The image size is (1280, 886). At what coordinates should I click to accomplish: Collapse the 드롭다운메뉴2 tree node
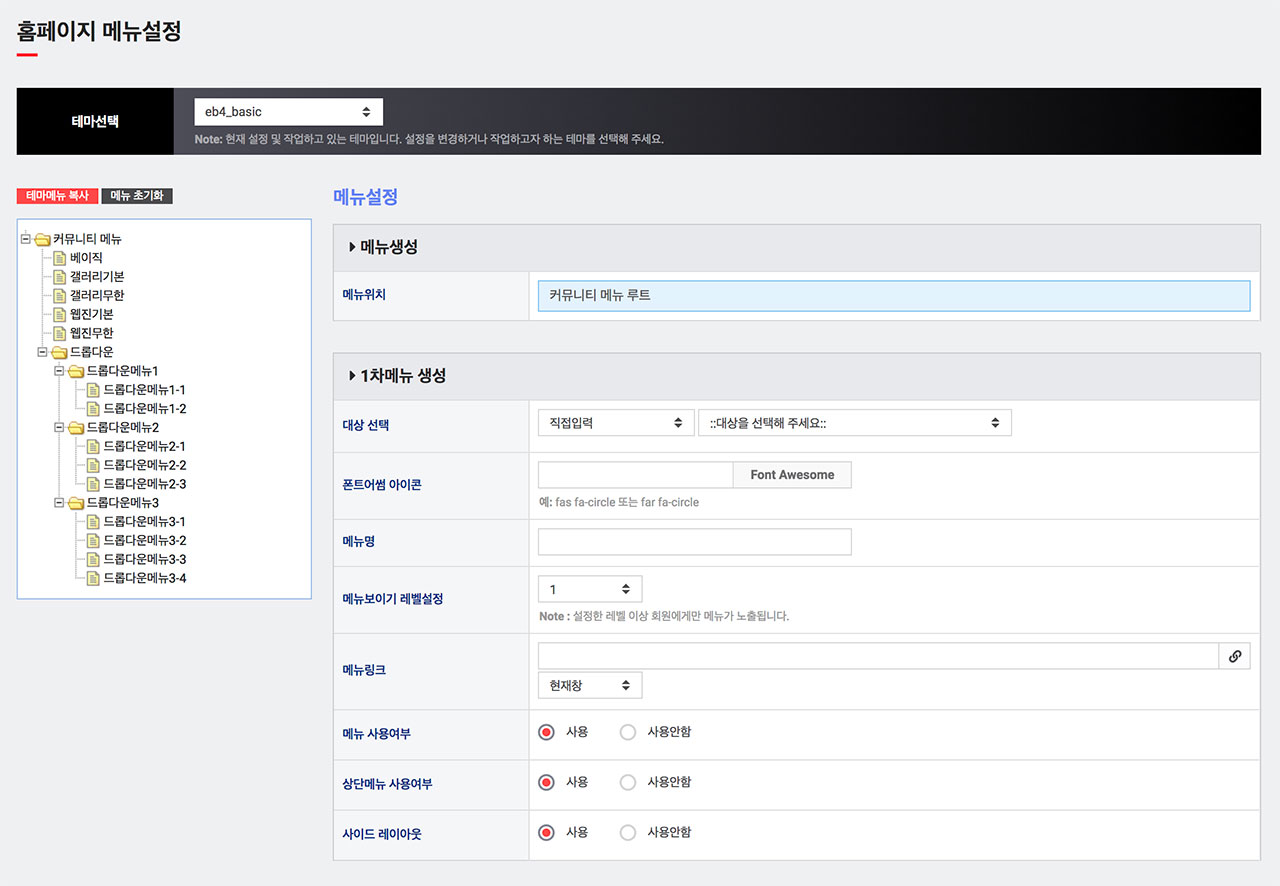point(60,427)
